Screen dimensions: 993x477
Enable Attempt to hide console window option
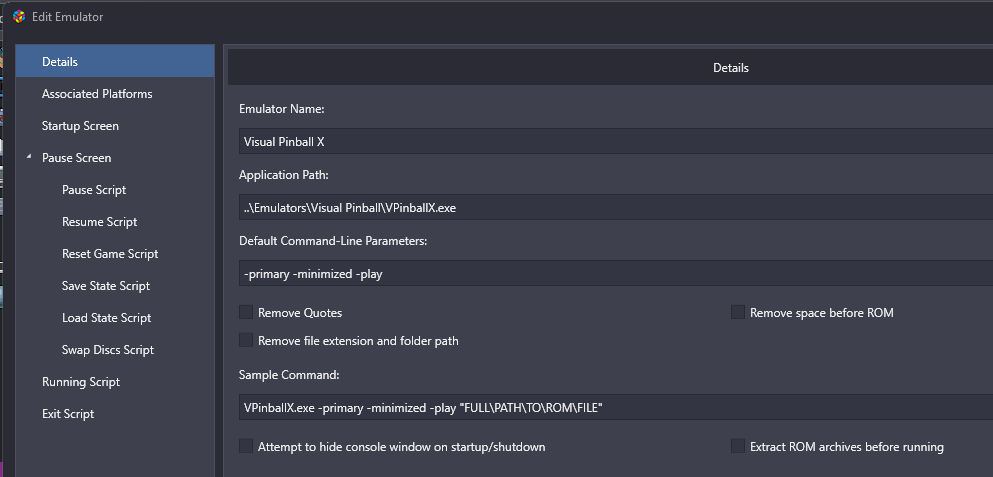point(246,446)
